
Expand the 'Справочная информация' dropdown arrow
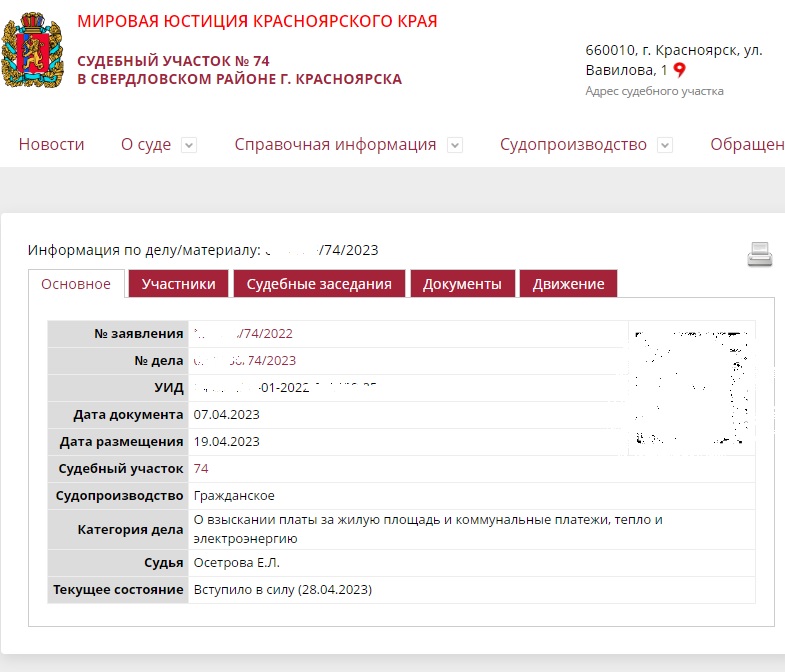click(455, 145)
